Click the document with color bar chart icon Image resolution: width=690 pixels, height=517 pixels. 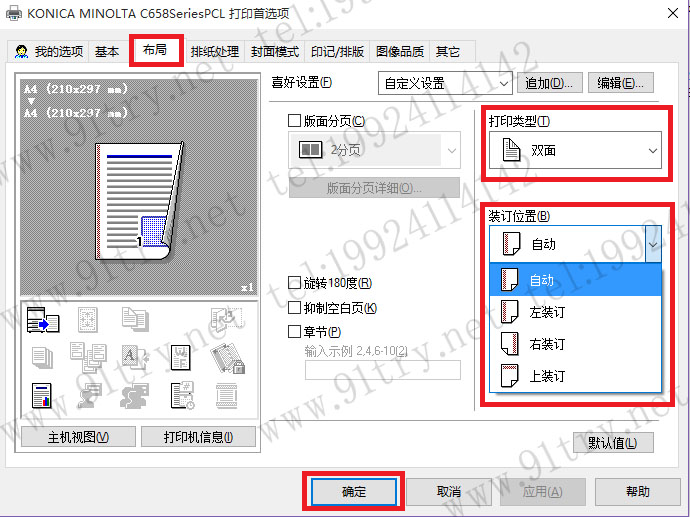42,395
